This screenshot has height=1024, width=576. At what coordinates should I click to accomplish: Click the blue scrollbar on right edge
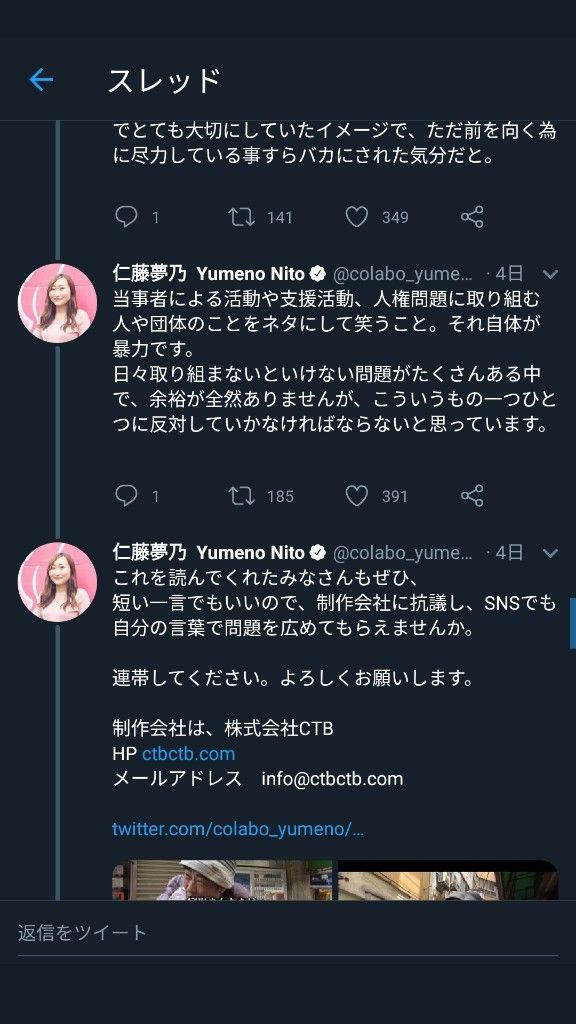(x=572, y=623)
